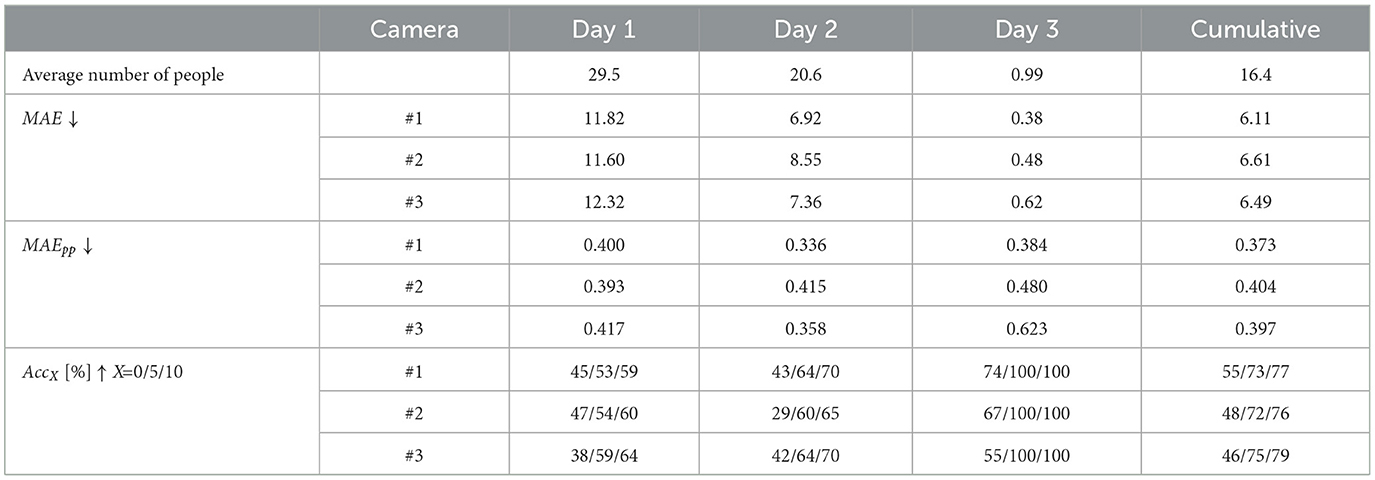1375x480 pixels.
Task: Select the cumulative average cell 16.4
Action: point(1256,77)
